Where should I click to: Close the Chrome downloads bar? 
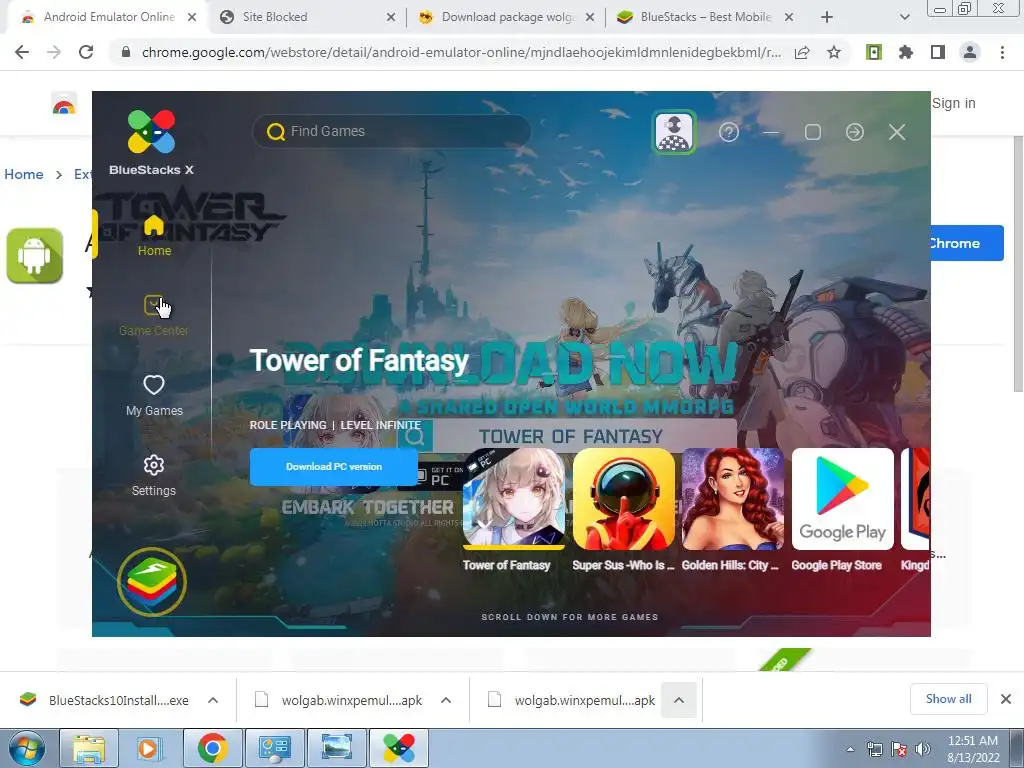1006,699
